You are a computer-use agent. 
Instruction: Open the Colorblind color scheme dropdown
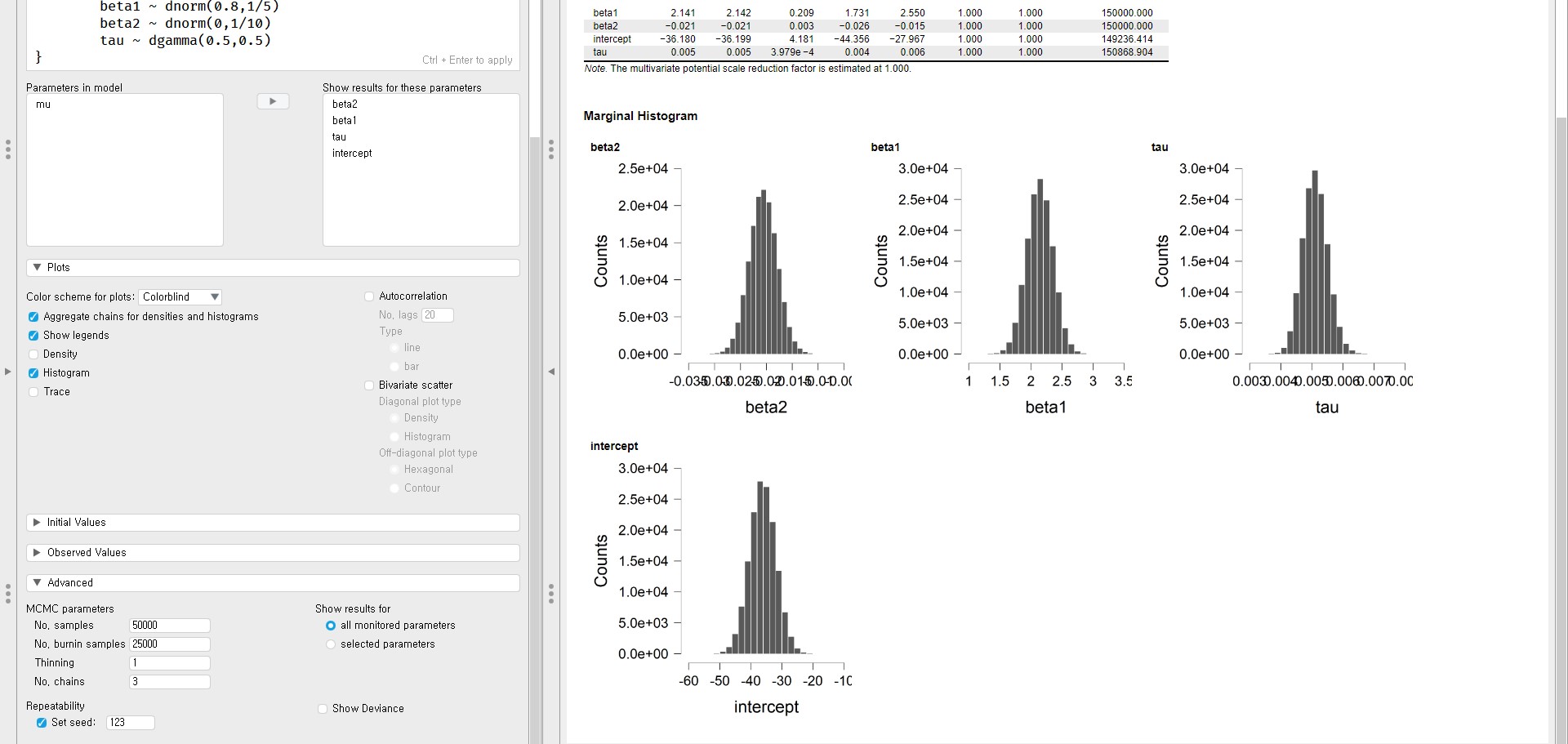pos(180,297)
